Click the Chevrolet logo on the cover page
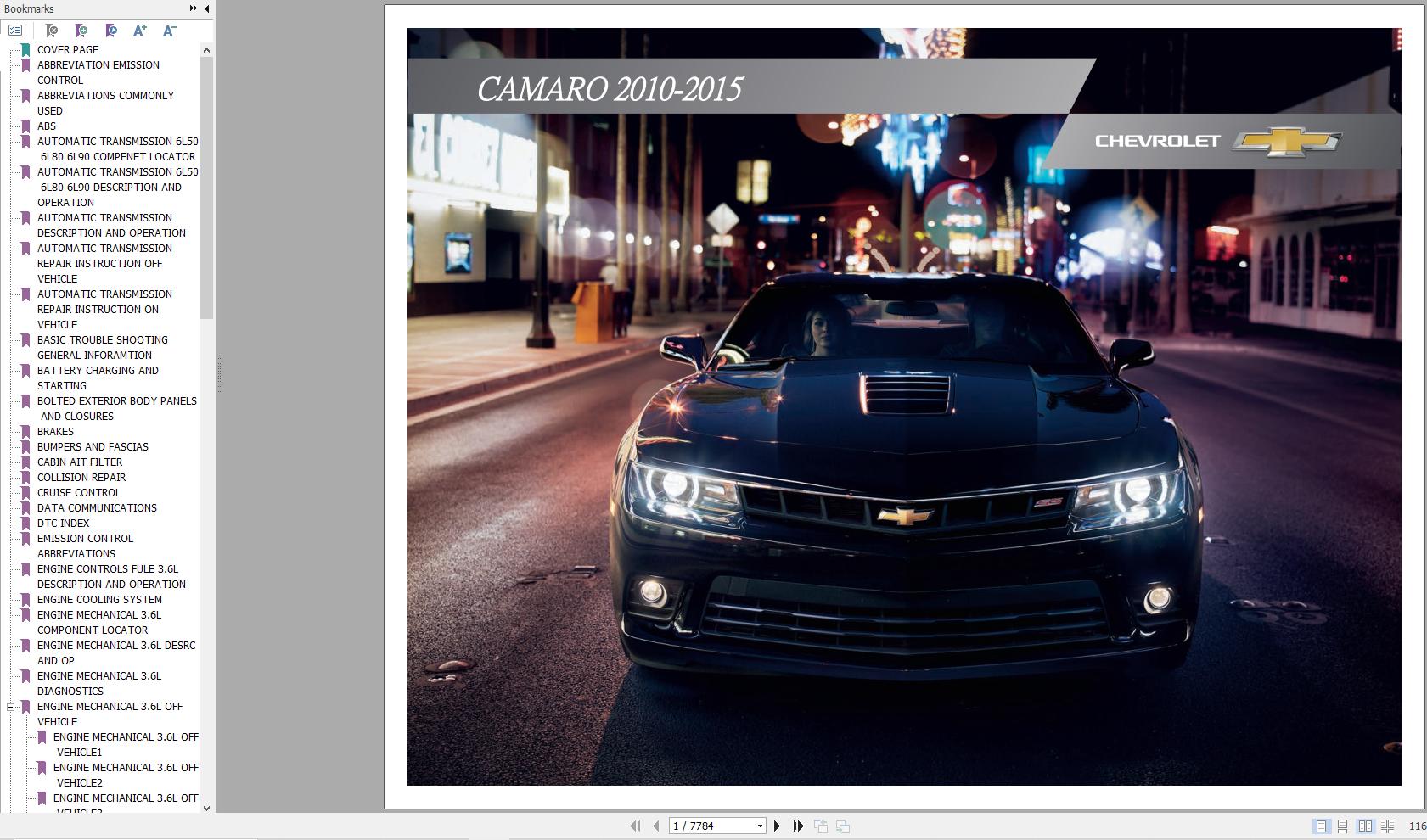This screenshot has height=840, width=1427. click(1218, 142)
